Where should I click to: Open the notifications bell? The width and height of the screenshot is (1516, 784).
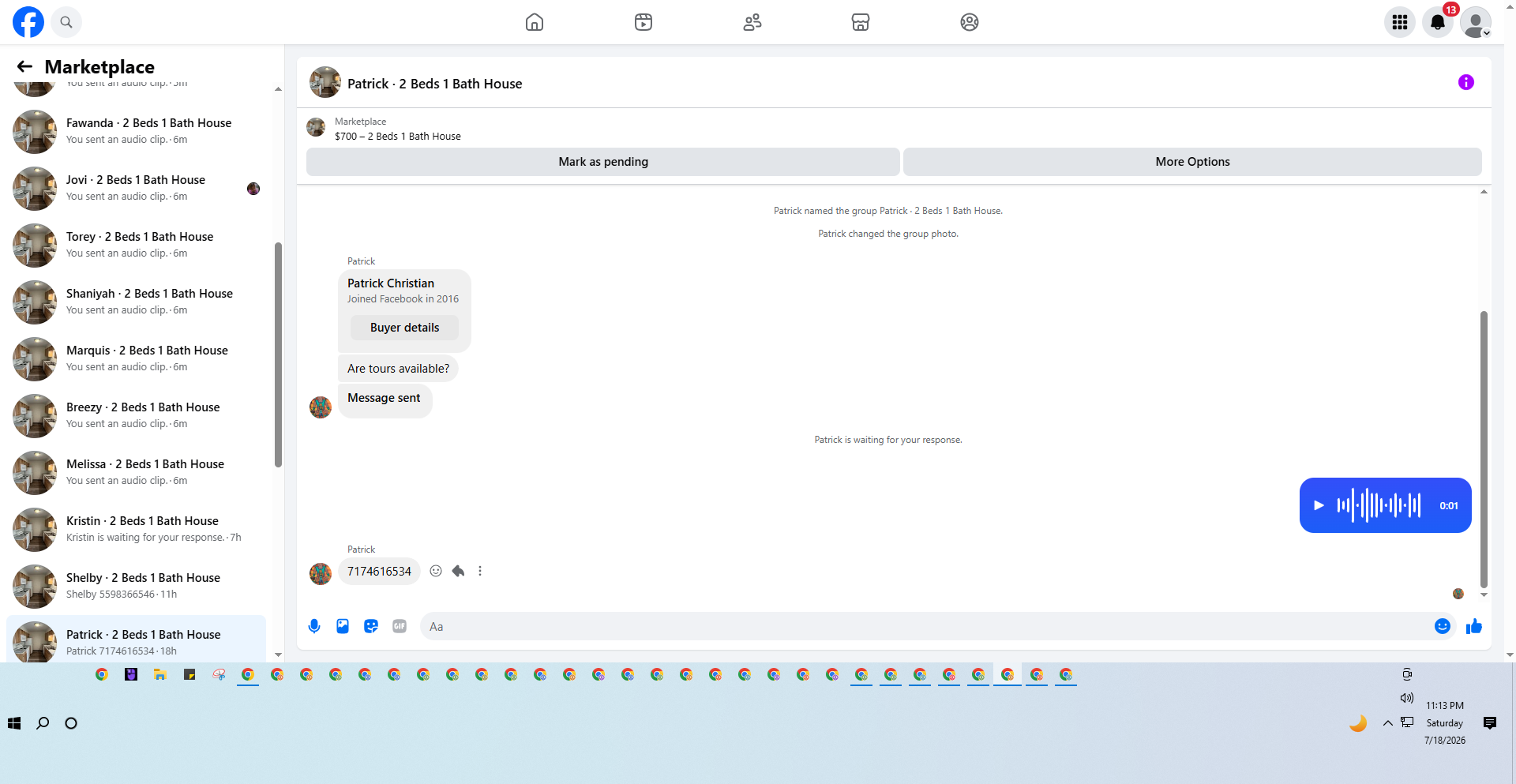tap(1438, 22)
